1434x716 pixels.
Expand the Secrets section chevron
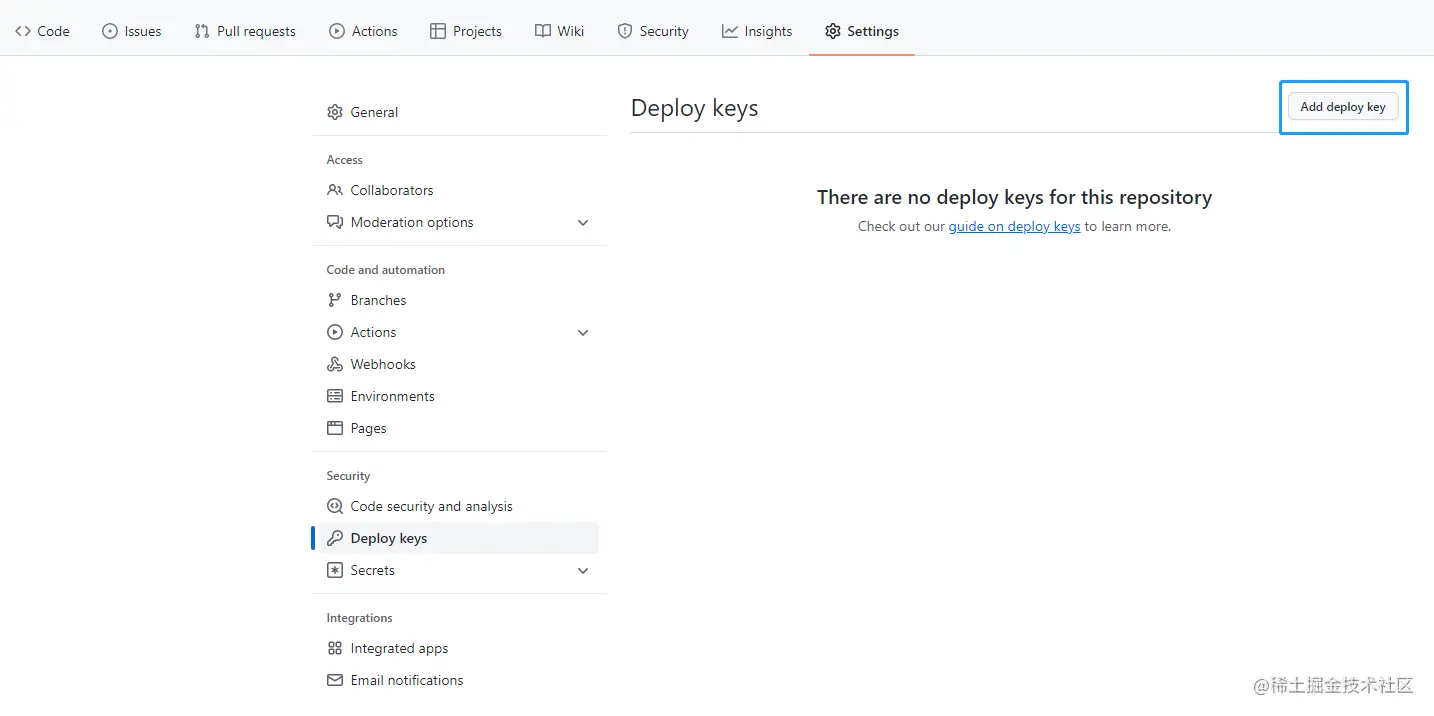pyautogui.click(x=583, y=570)
